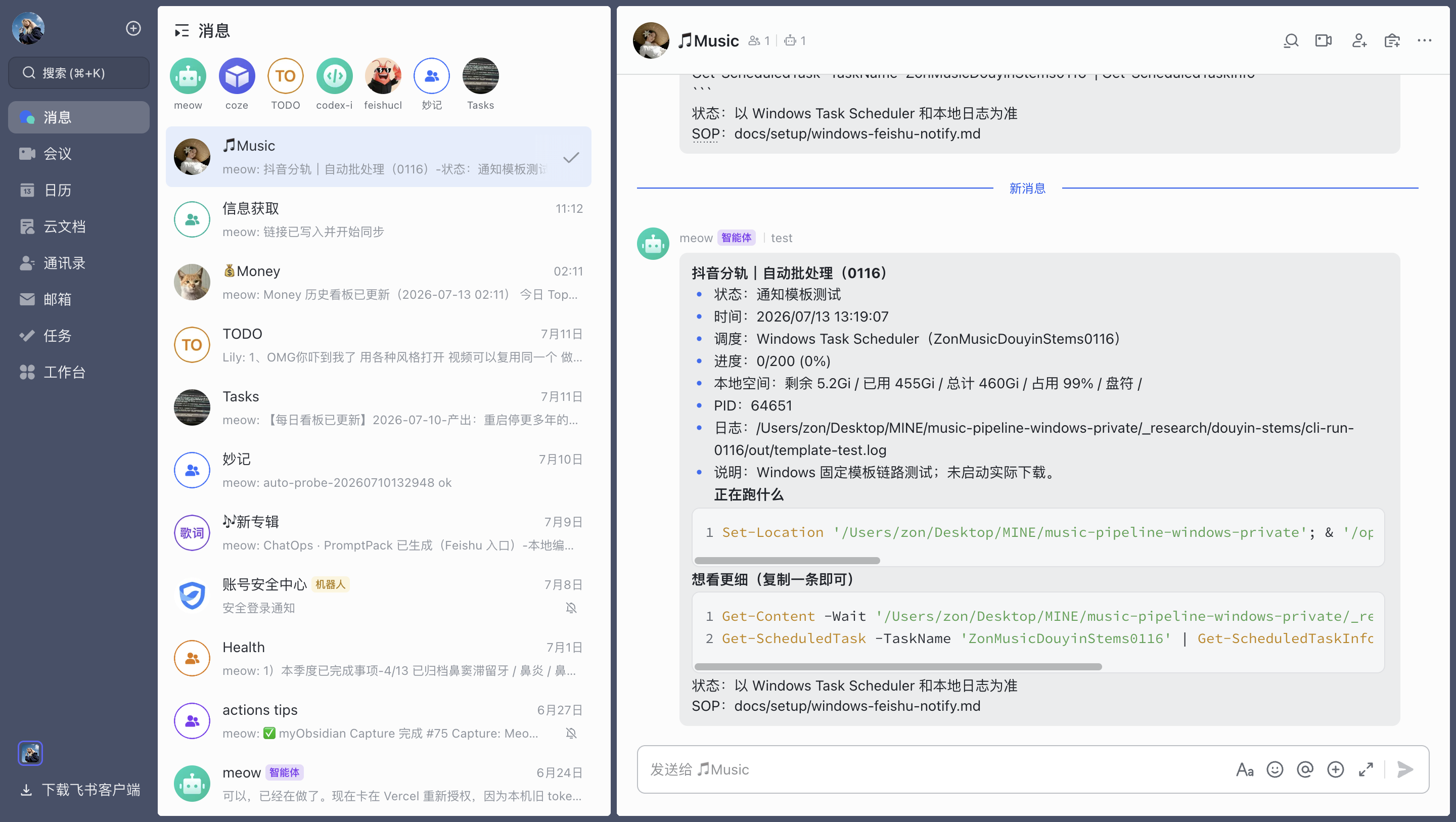The height and width of the screenshot is (822, 1456).
Task: Open 会议 in the sidebar
Action: coord(78,154)
